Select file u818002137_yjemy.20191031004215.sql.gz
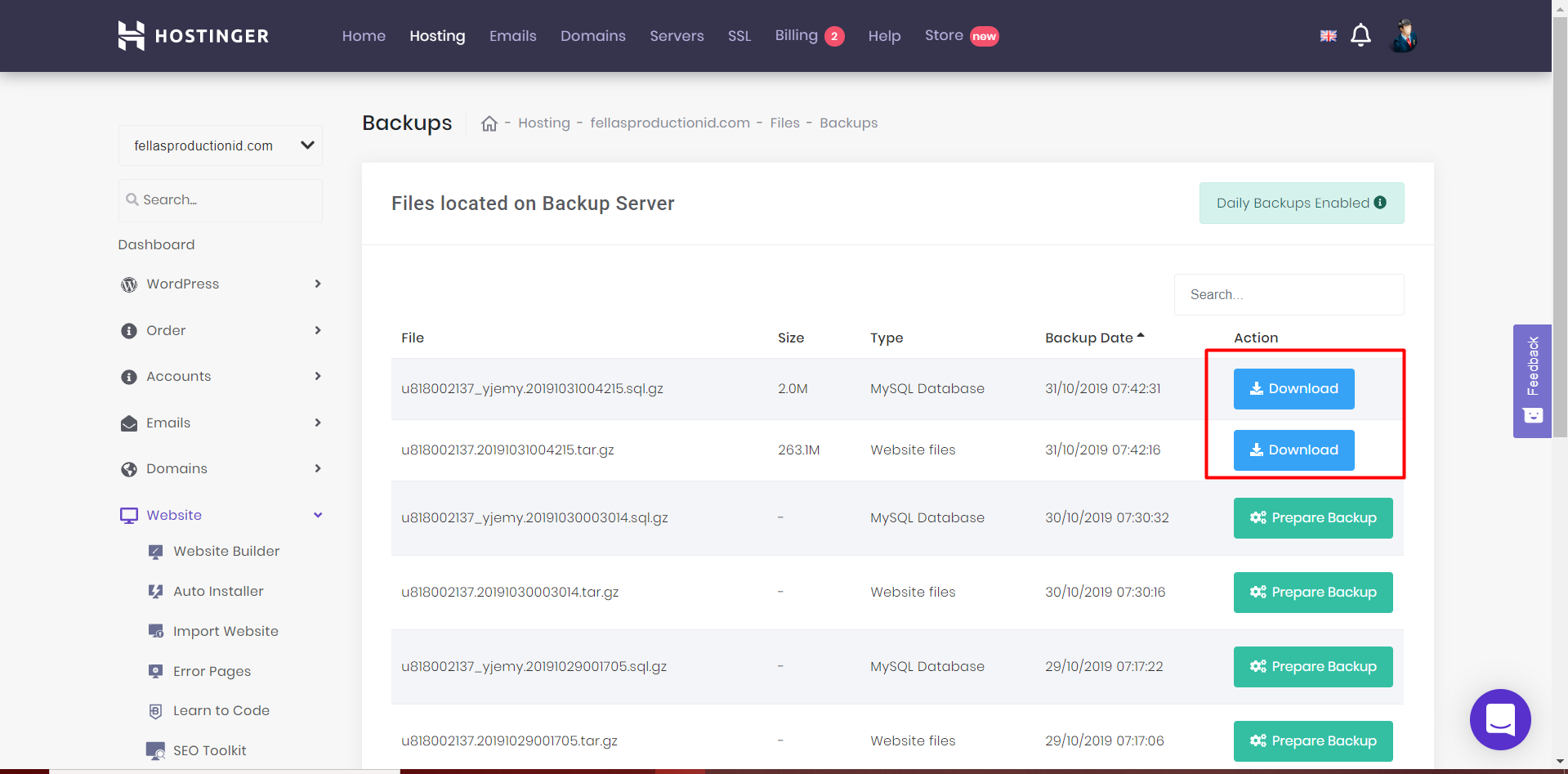The image size is (1568, 774). click(x=532, y=388)
